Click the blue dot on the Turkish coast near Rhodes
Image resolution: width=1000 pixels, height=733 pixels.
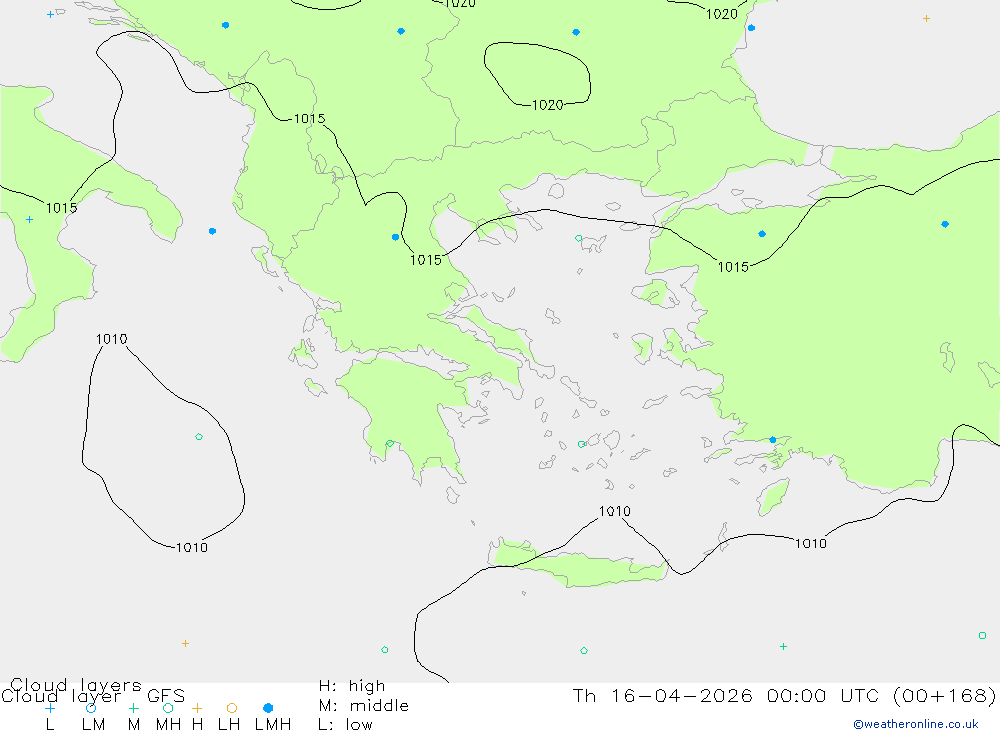click(773, 440)
